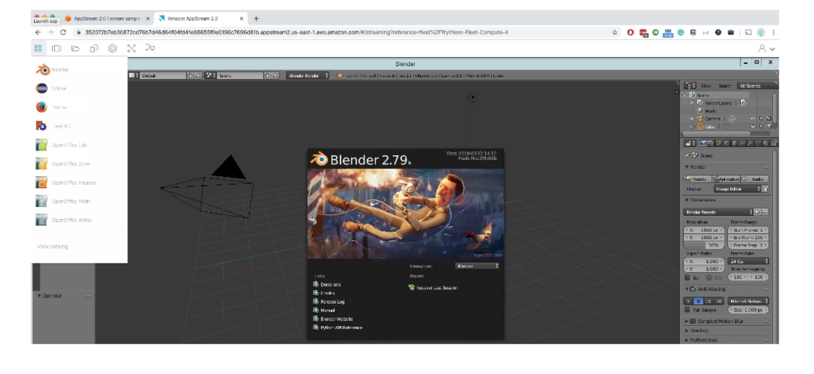This screenshot has width=814, height=374.
Task: Click Recover Last Session on splash
Action: [433, 287]
